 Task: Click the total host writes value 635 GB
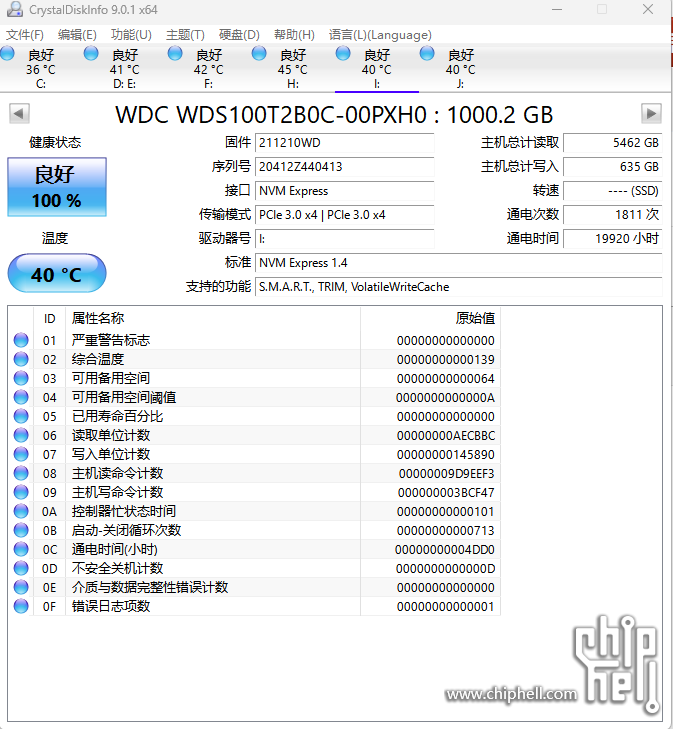[613, 167]
